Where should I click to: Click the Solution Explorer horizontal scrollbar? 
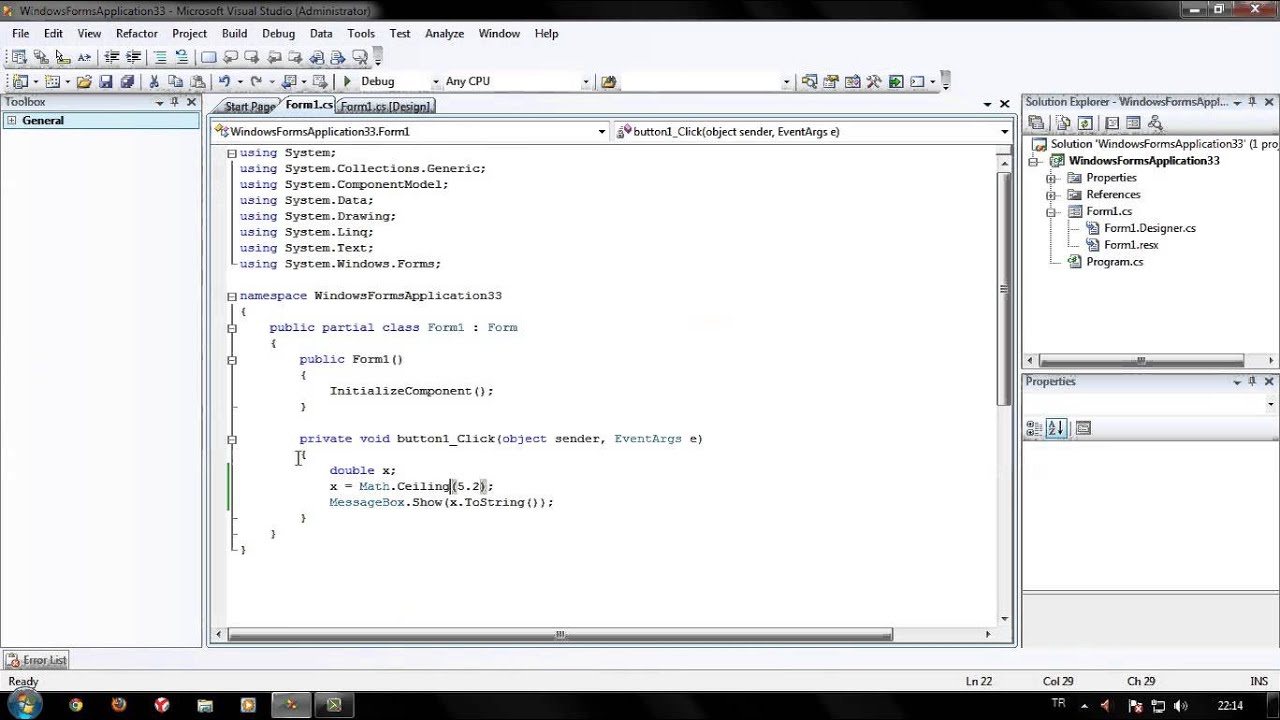(x=1141, y=361)
